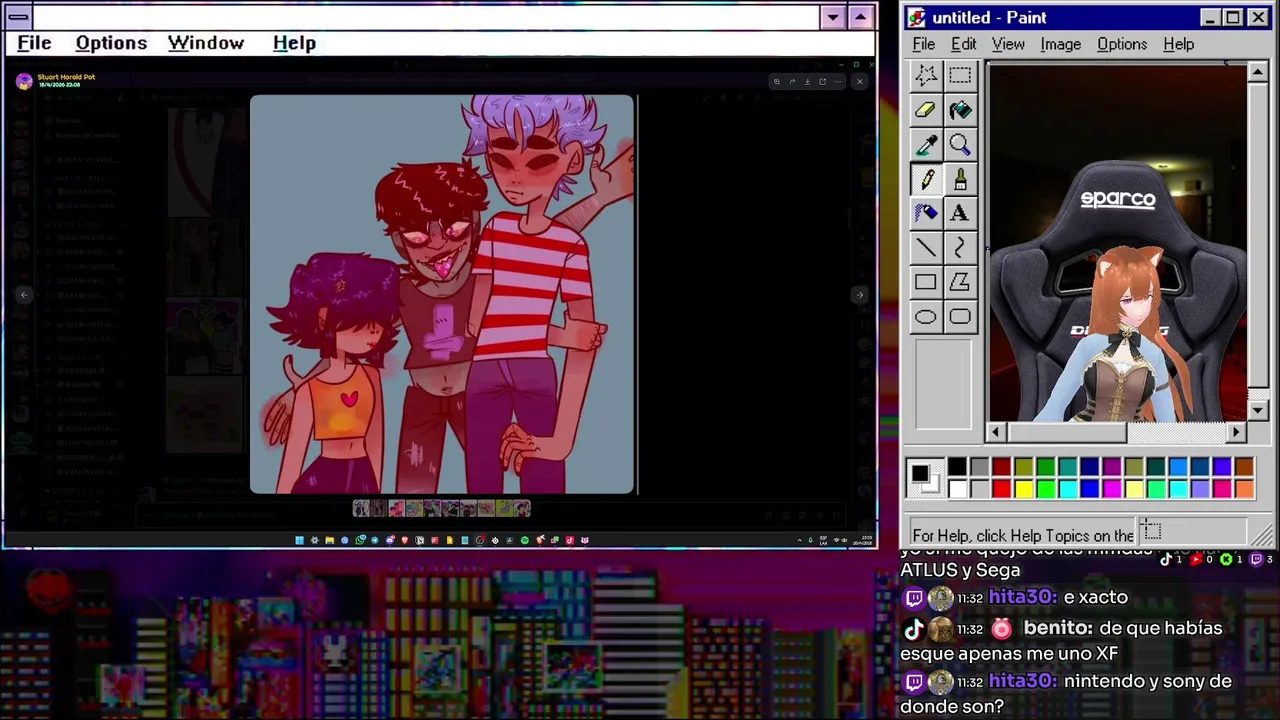Open Paint's View menu
The width and height of the screenshot is (1280, 720).
(1008, 44)
